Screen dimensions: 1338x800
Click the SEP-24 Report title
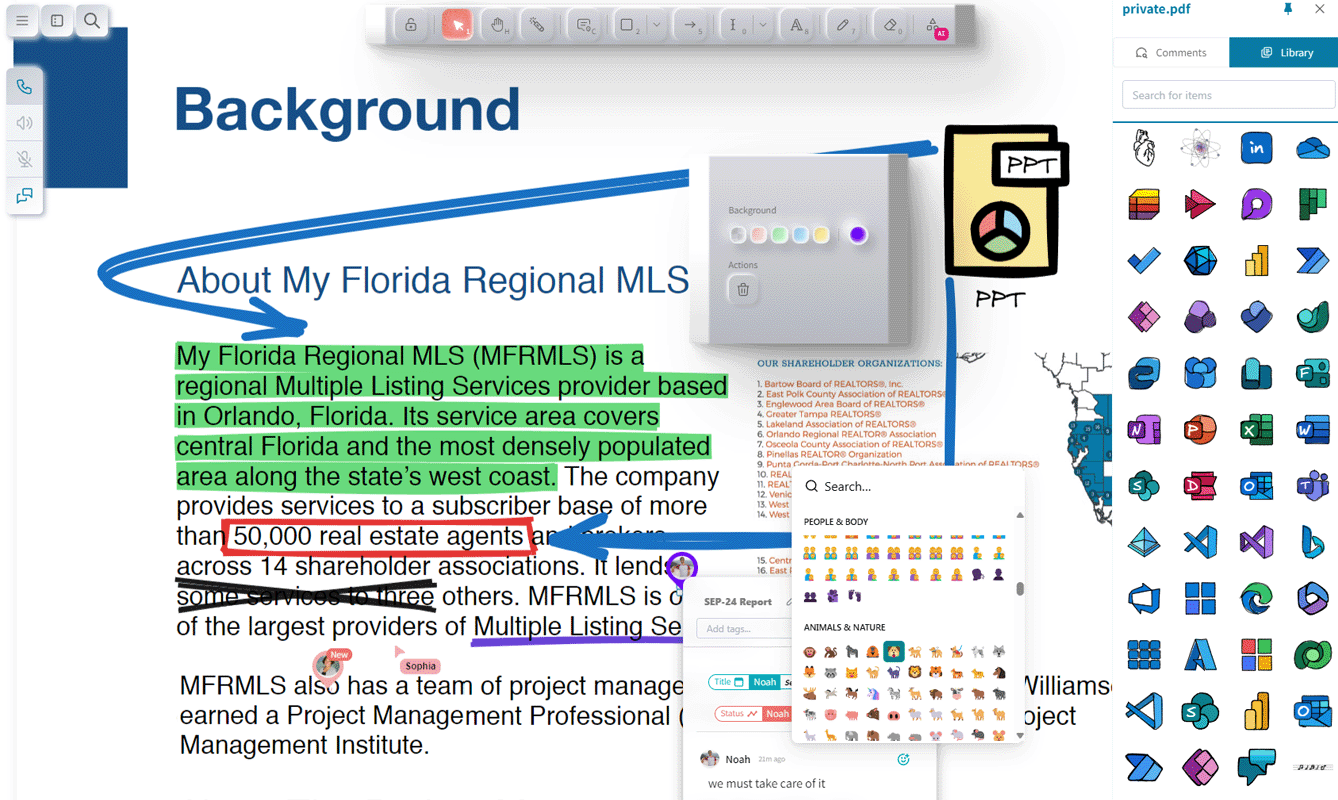pyautogui.click(x=738, y=602)
